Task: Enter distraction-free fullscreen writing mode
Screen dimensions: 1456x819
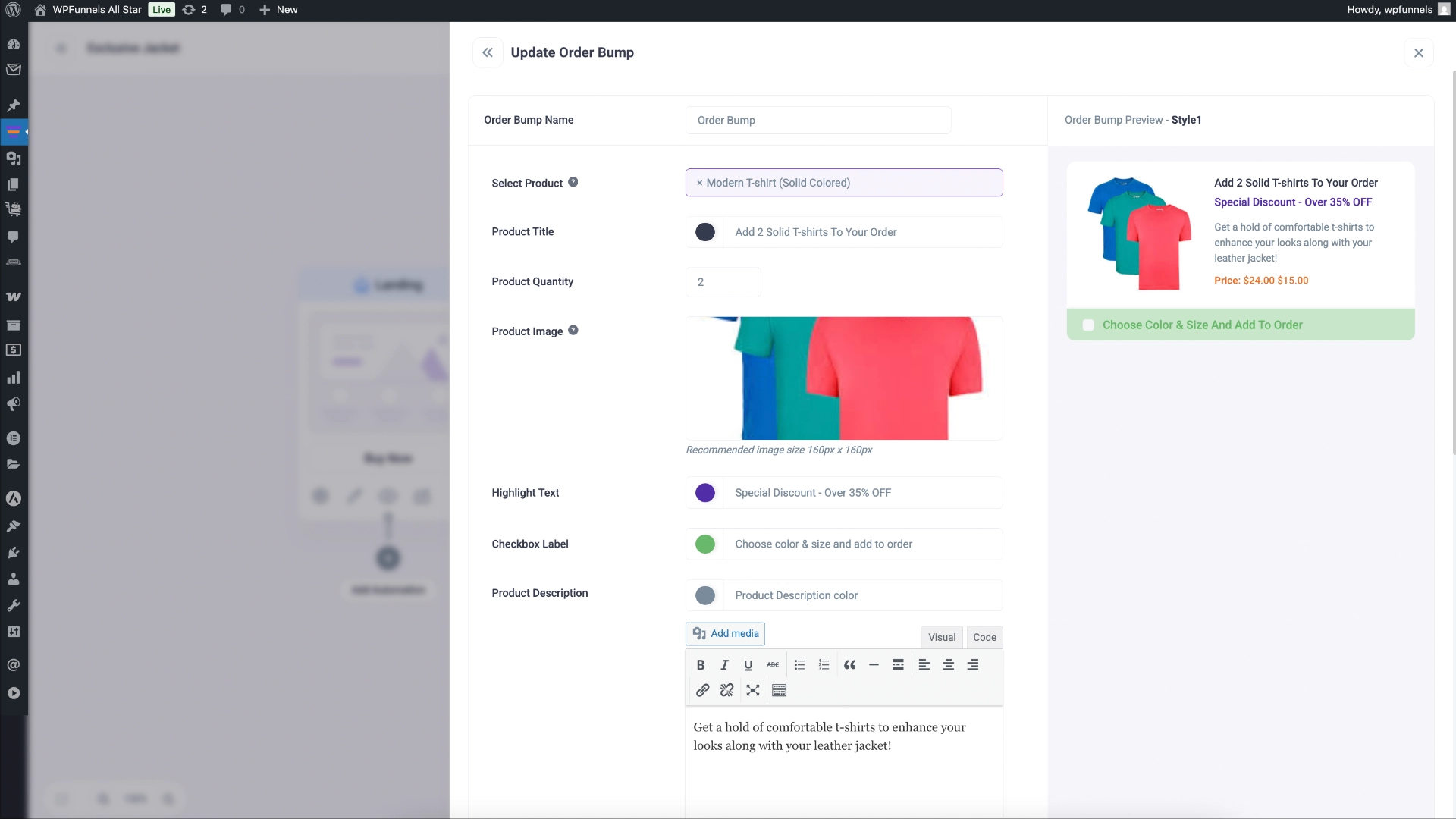Action: pyautogui.click(x=753, y=690)
